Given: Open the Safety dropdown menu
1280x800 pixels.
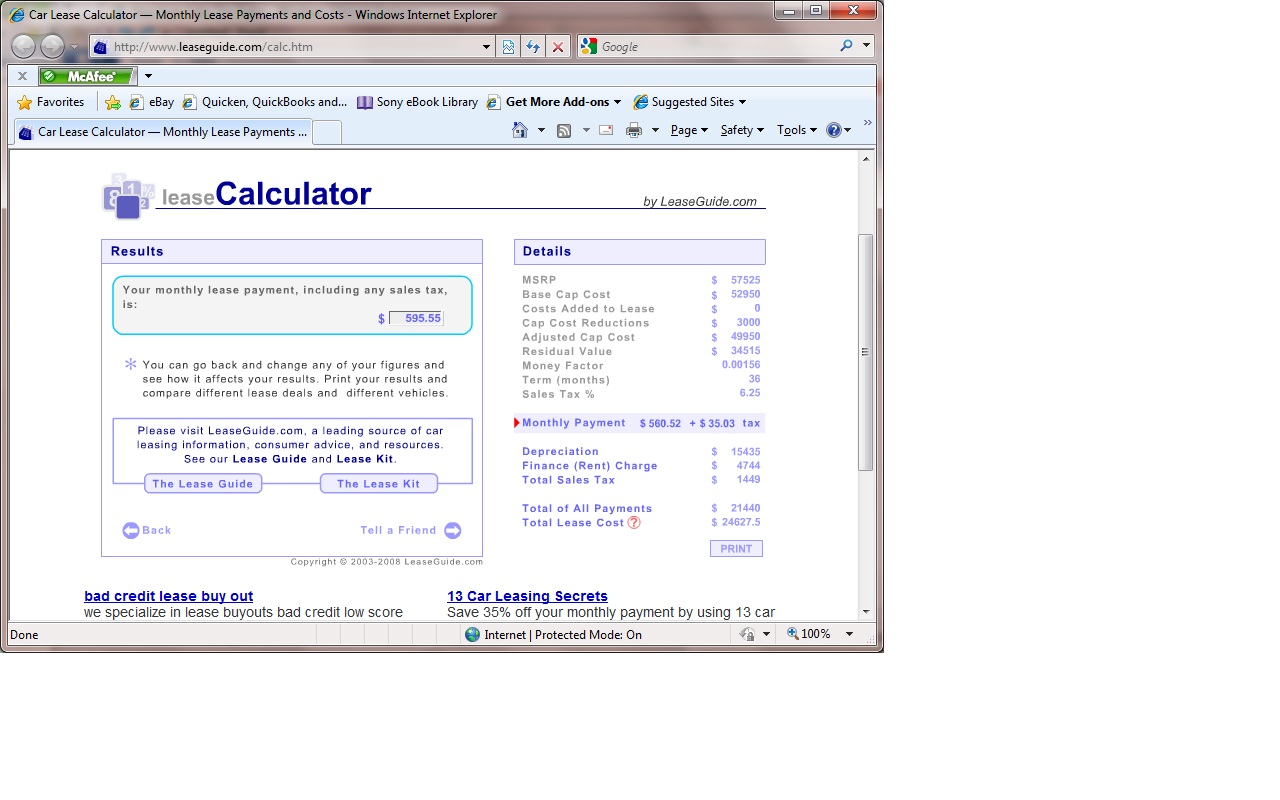Looking at the screenshot, I should (x=742, y=130).
